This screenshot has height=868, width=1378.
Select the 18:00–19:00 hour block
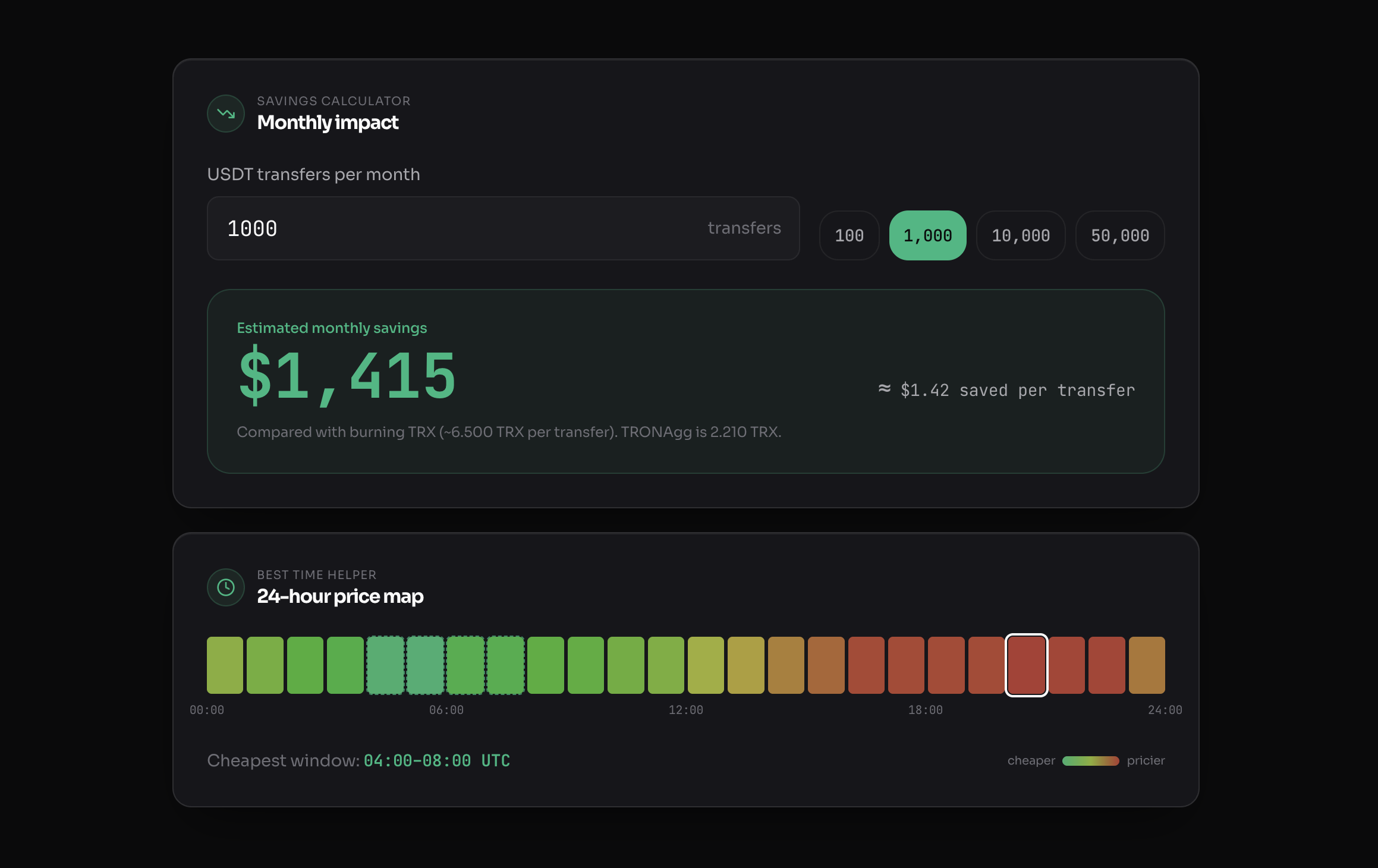(x=946, y=665)
